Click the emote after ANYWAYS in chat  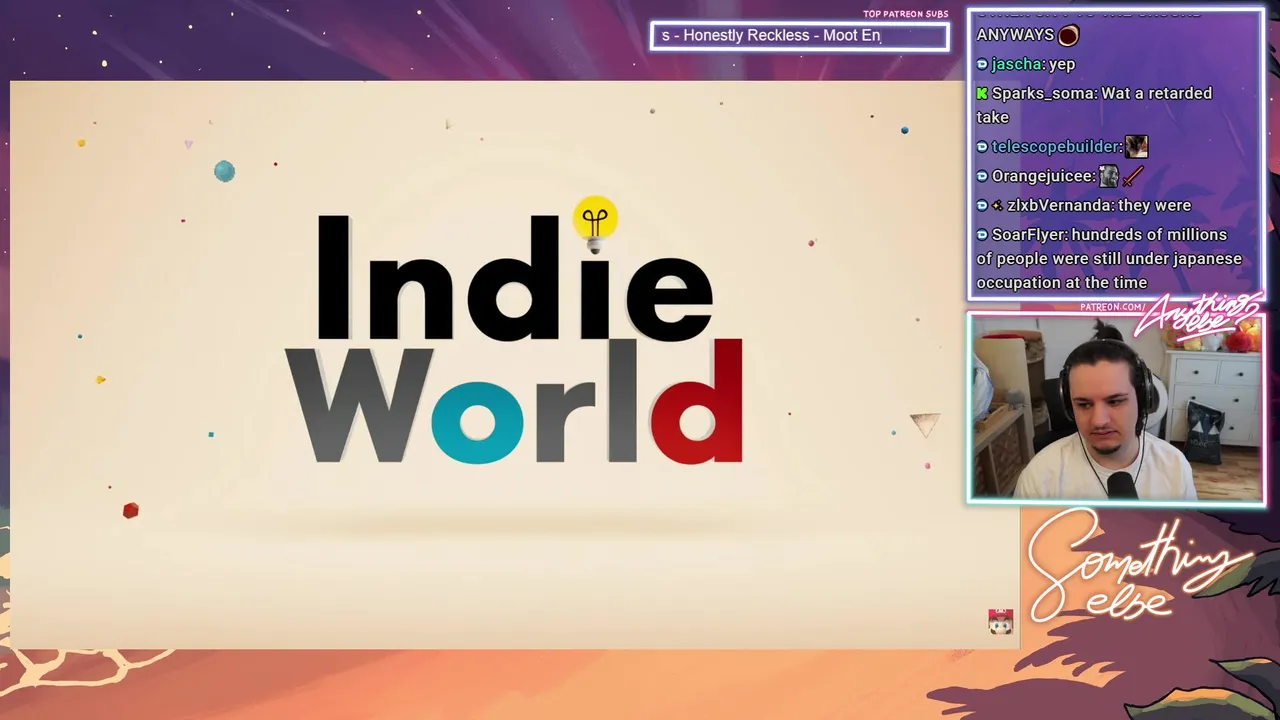[1068, 35]
